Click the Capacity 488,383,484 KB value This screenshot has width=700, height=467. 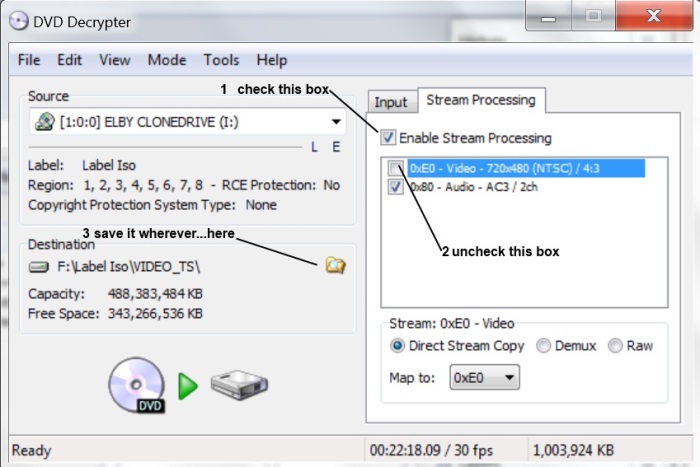(155, 294)
